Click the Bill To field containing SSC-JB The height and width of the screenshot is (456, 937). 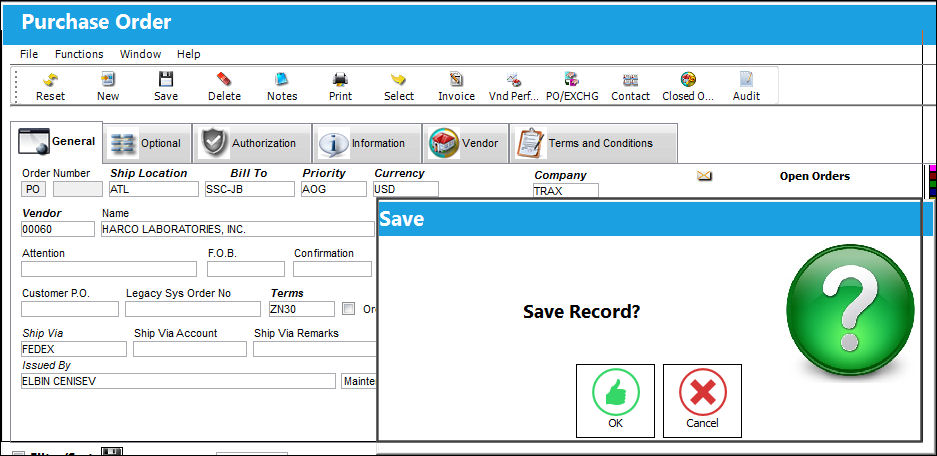[249, 189]
